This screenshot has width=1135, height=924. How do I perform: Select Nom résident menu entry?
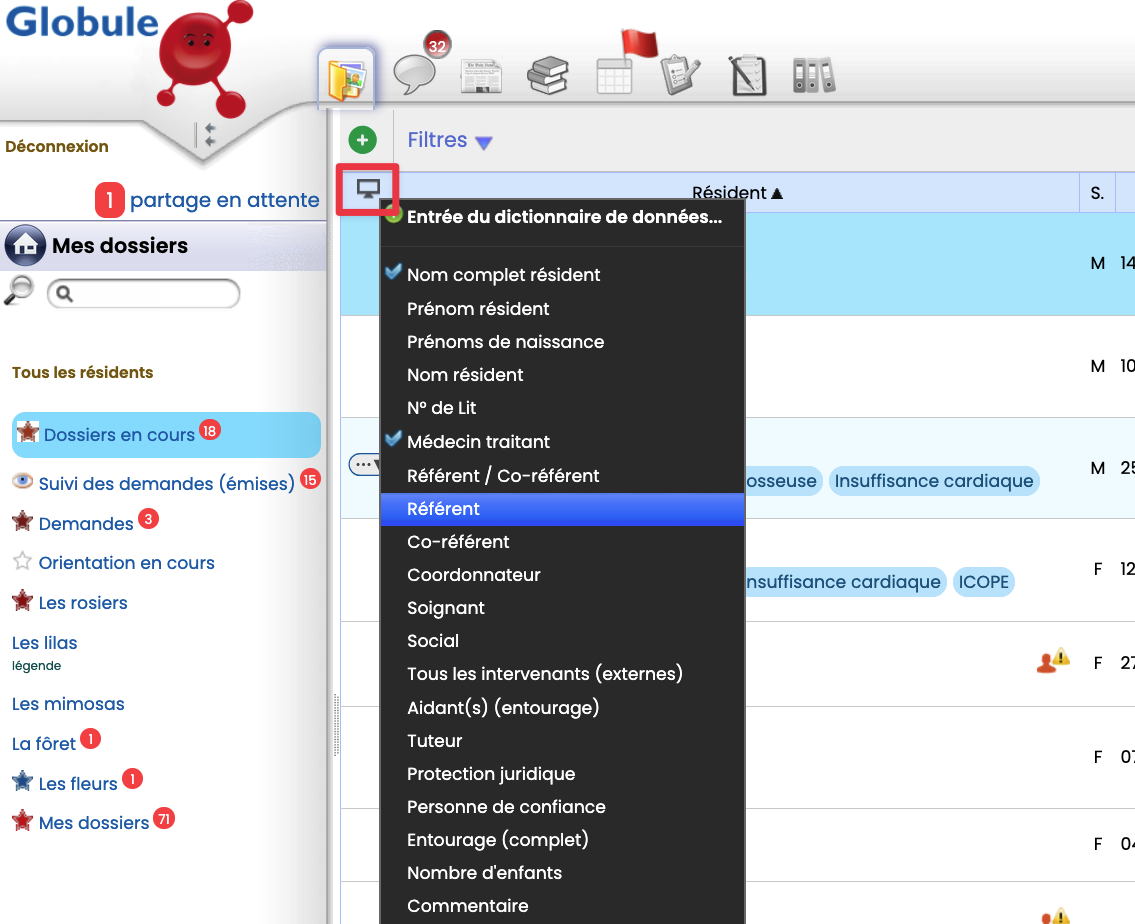point(465,375)
